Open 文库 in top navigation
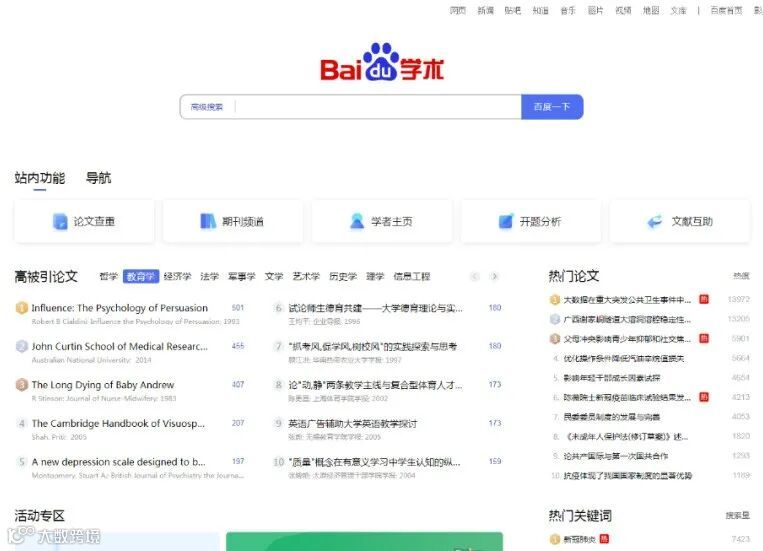Image resolution: width=763 pixels, height=551 pixels. click(678, 10)
